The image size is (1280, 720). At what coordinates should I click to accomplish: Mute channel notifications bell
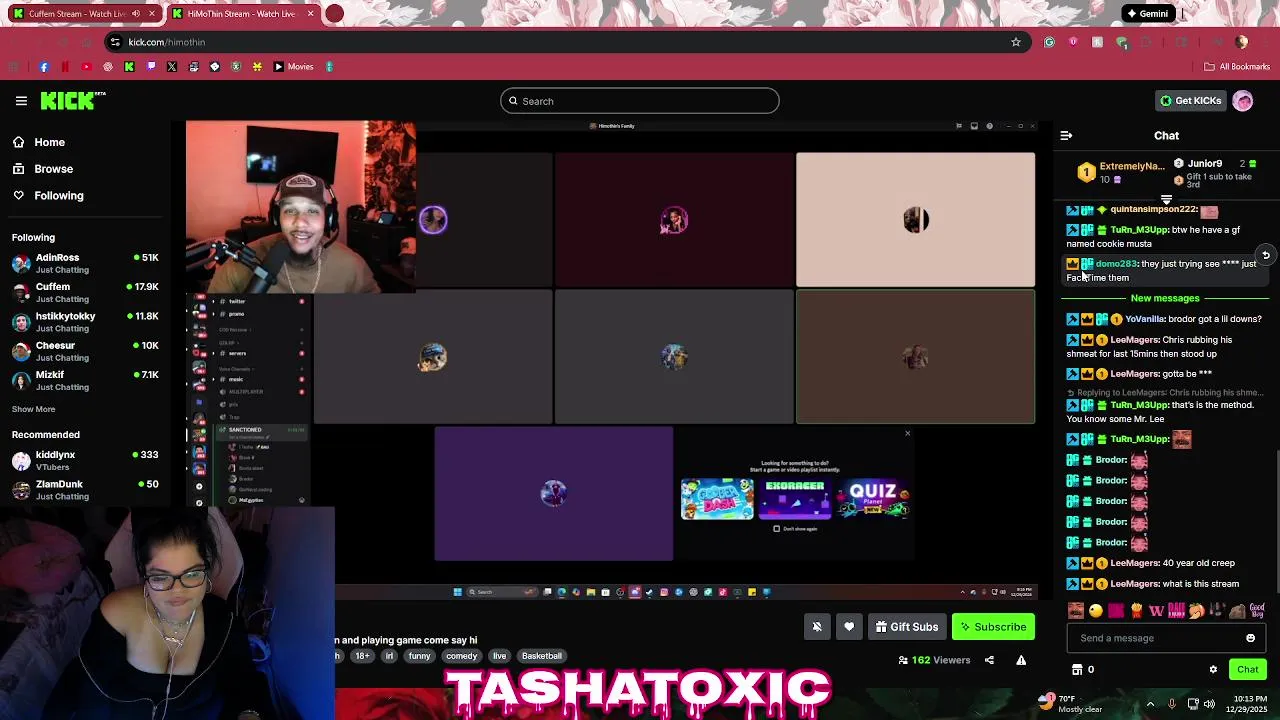(817, 627)
